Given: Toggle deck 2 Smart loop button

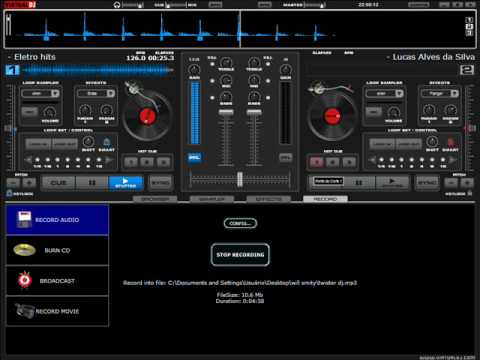Looking at the screenshot, I should click(450, 142).
